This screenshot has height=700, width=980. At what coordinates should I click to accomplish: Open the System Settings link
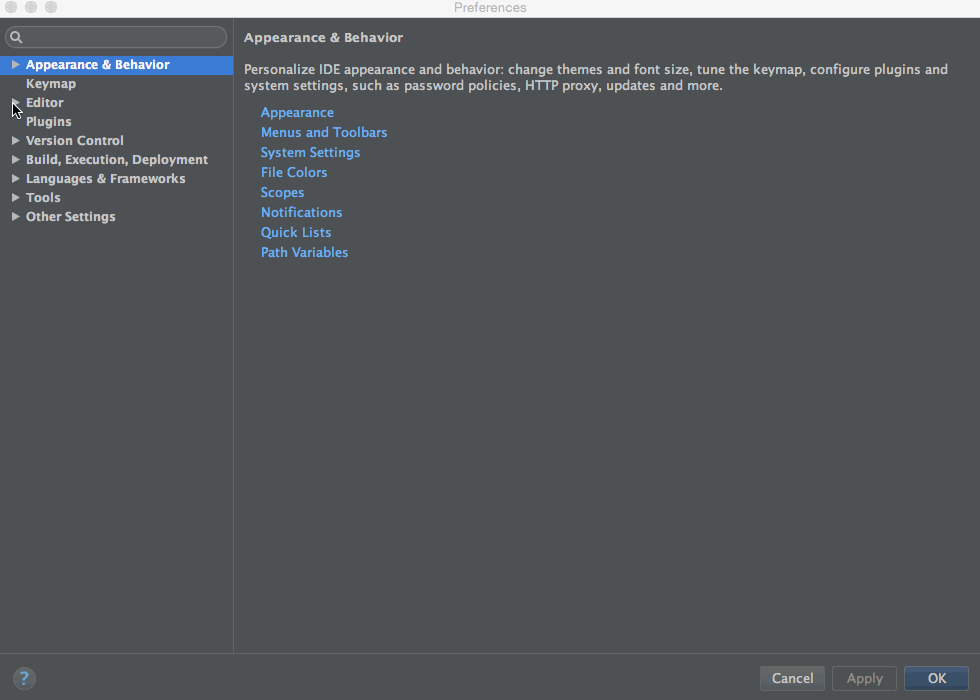(x=310, y=153)
